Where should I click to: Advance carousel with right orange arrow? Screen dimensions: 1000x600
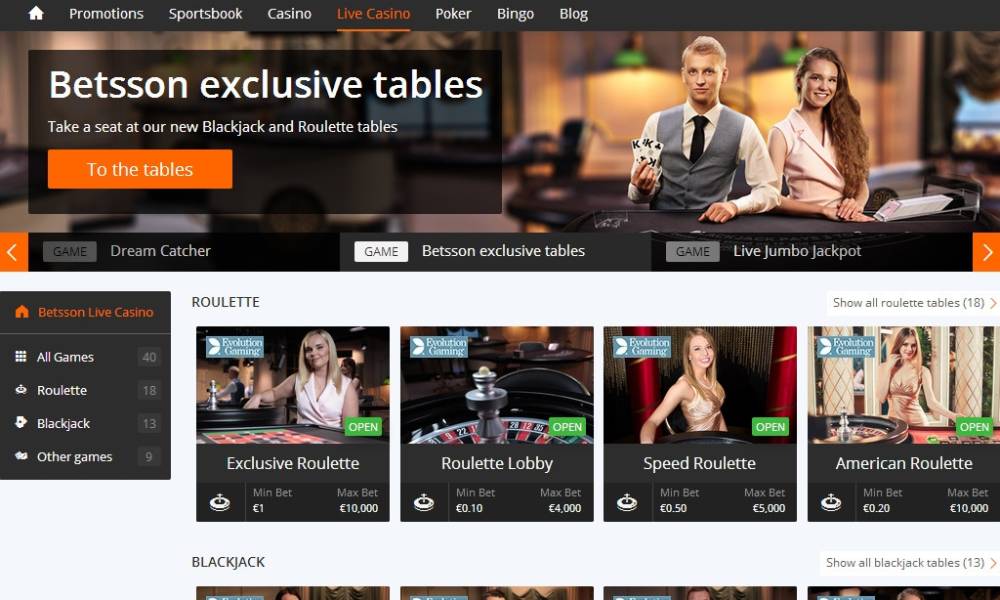click(986, 252)
